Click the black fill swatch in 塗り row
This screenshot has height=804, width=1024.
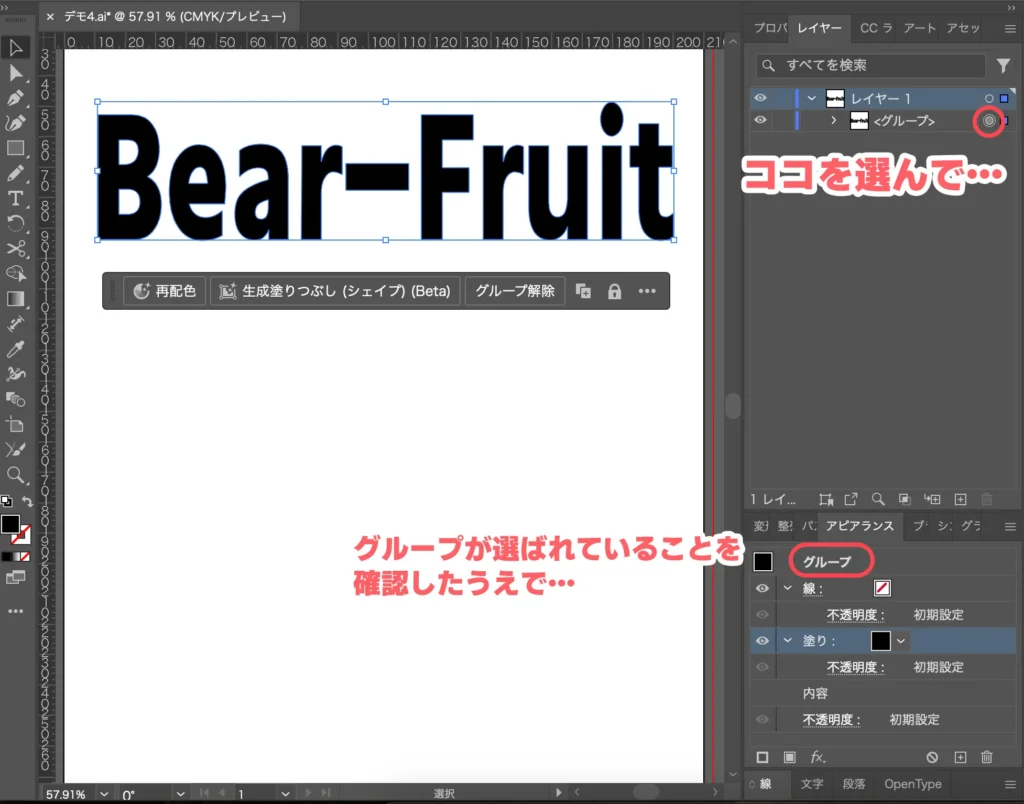click(x=880, y=641)
